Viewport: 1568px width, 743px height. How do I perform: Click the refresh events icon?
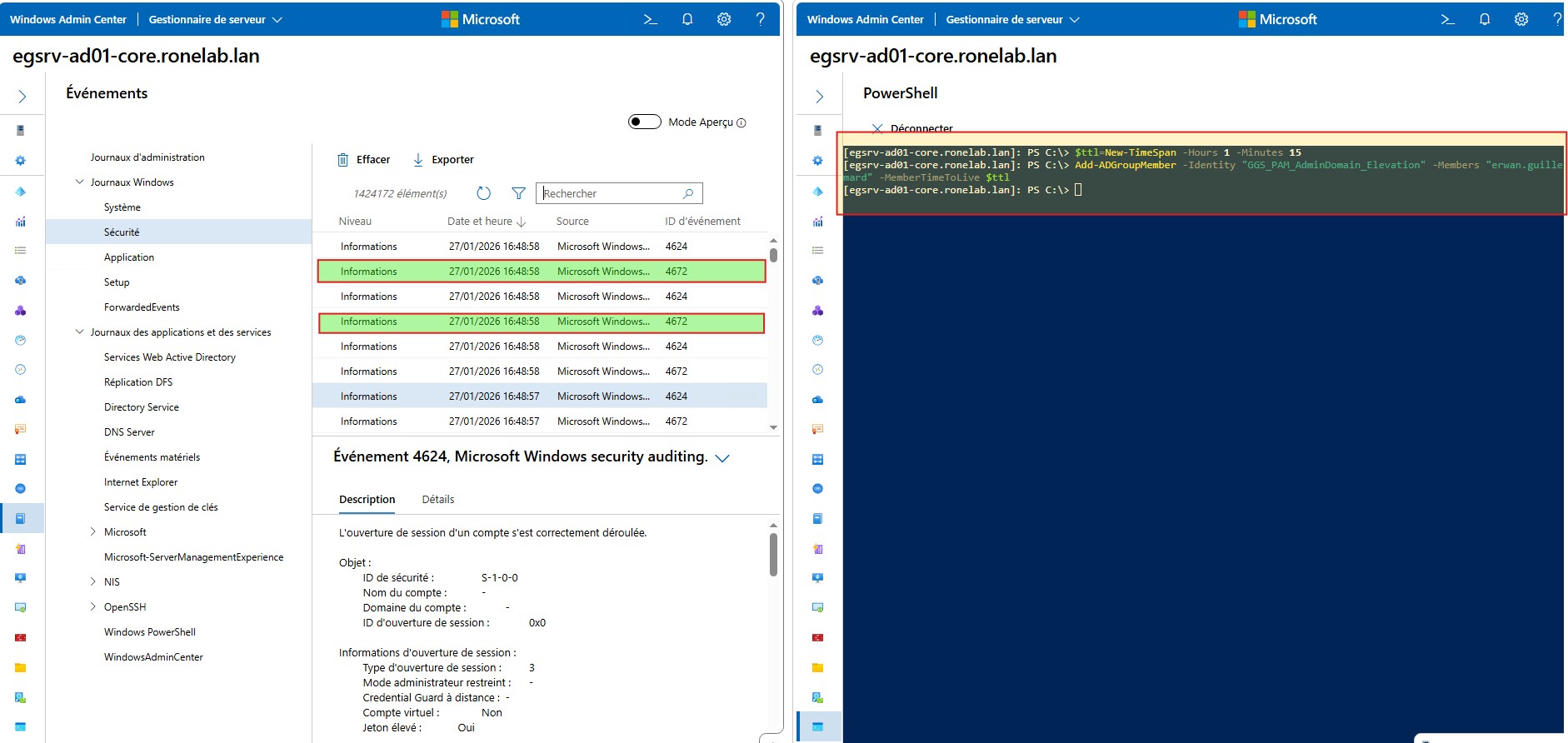(x=483, y=193)
